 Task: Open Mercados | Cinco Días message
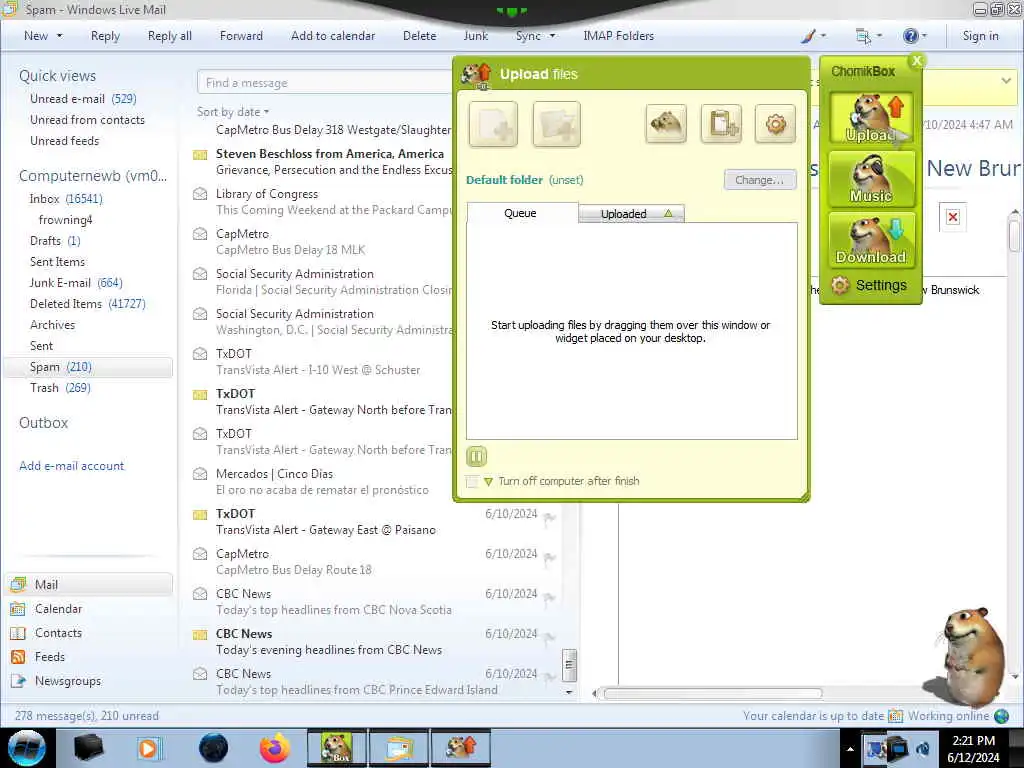tap(322, 482)
